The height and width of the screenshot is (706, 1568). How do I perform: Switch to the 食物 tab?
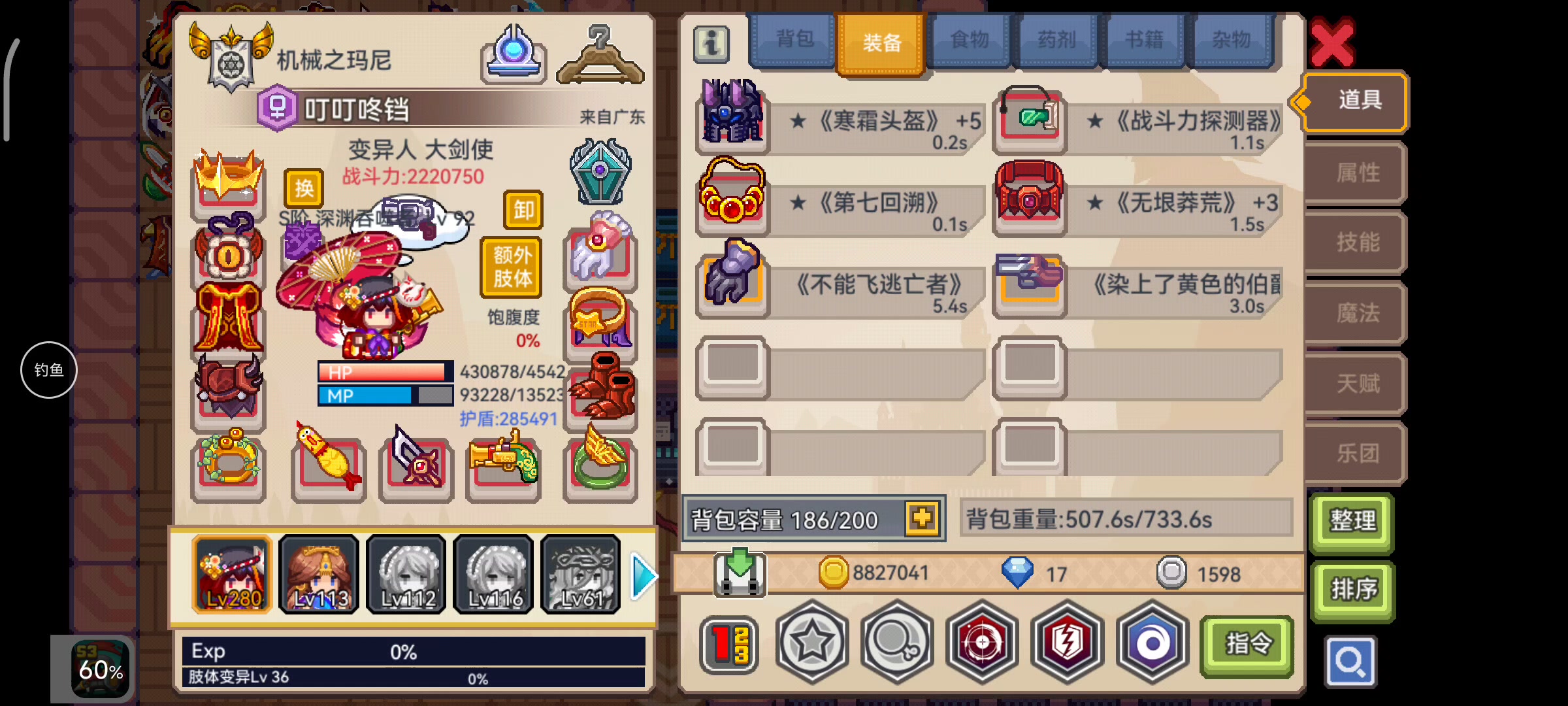(970, 41)
